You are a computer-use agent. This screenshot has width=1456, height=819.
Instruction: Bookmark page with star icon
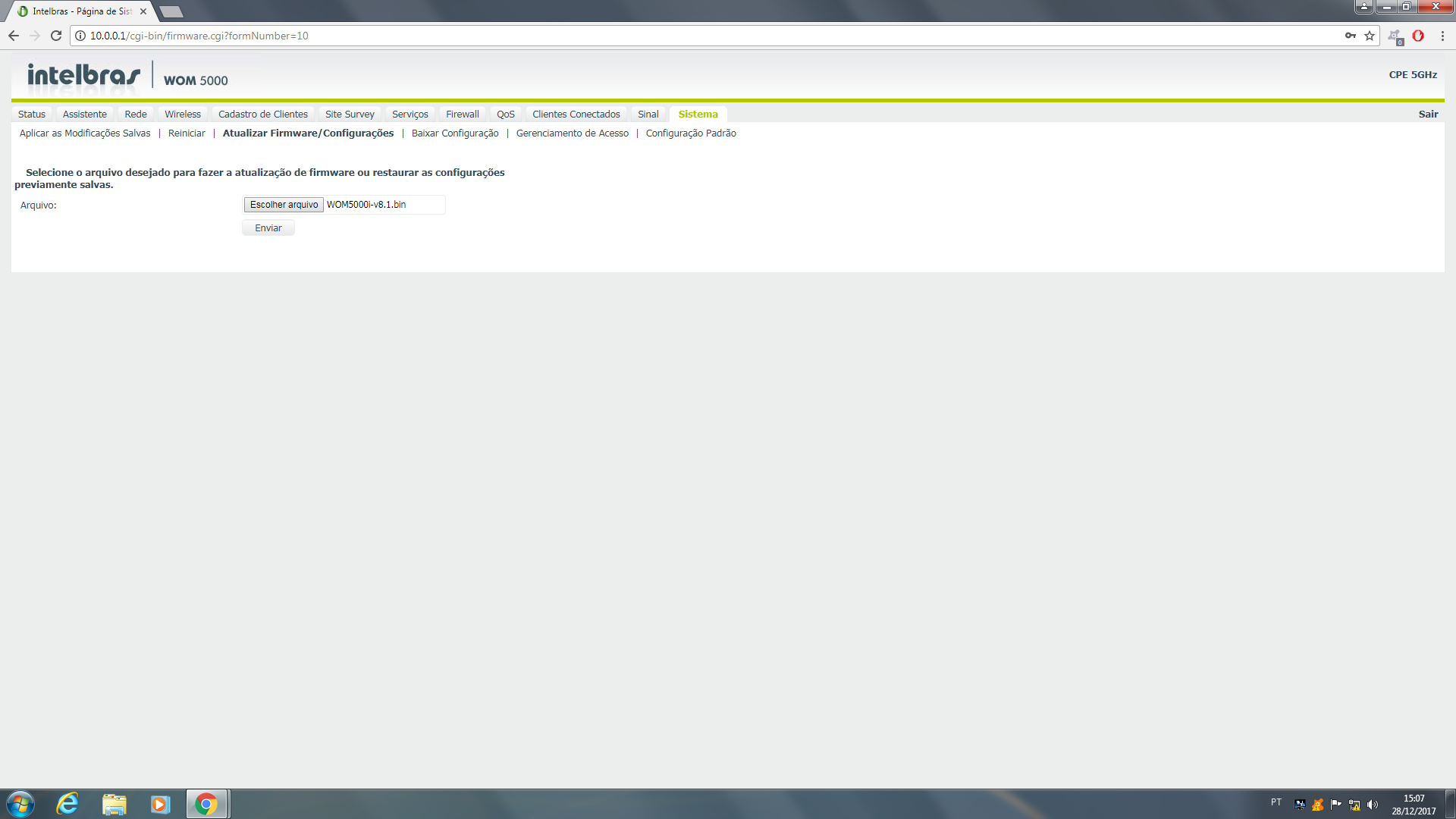click(x=1370, y=36)
